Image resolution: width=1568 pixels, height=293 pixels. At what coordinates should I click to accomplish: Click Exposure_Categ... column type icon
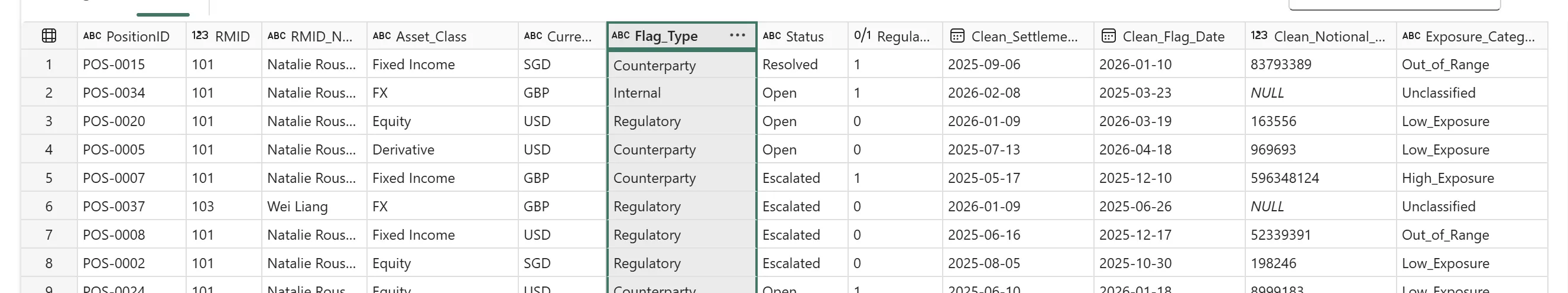click(1411, 36)
